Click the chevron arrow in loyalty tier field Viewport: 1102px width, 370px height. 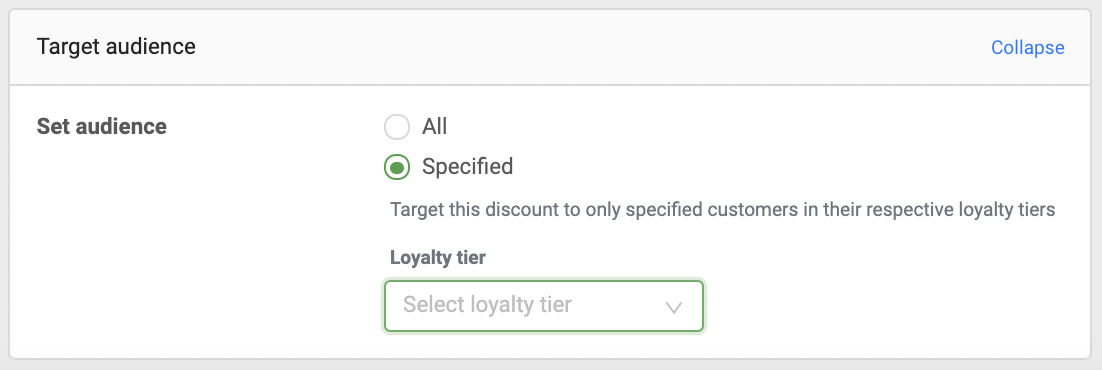(673, 307)
